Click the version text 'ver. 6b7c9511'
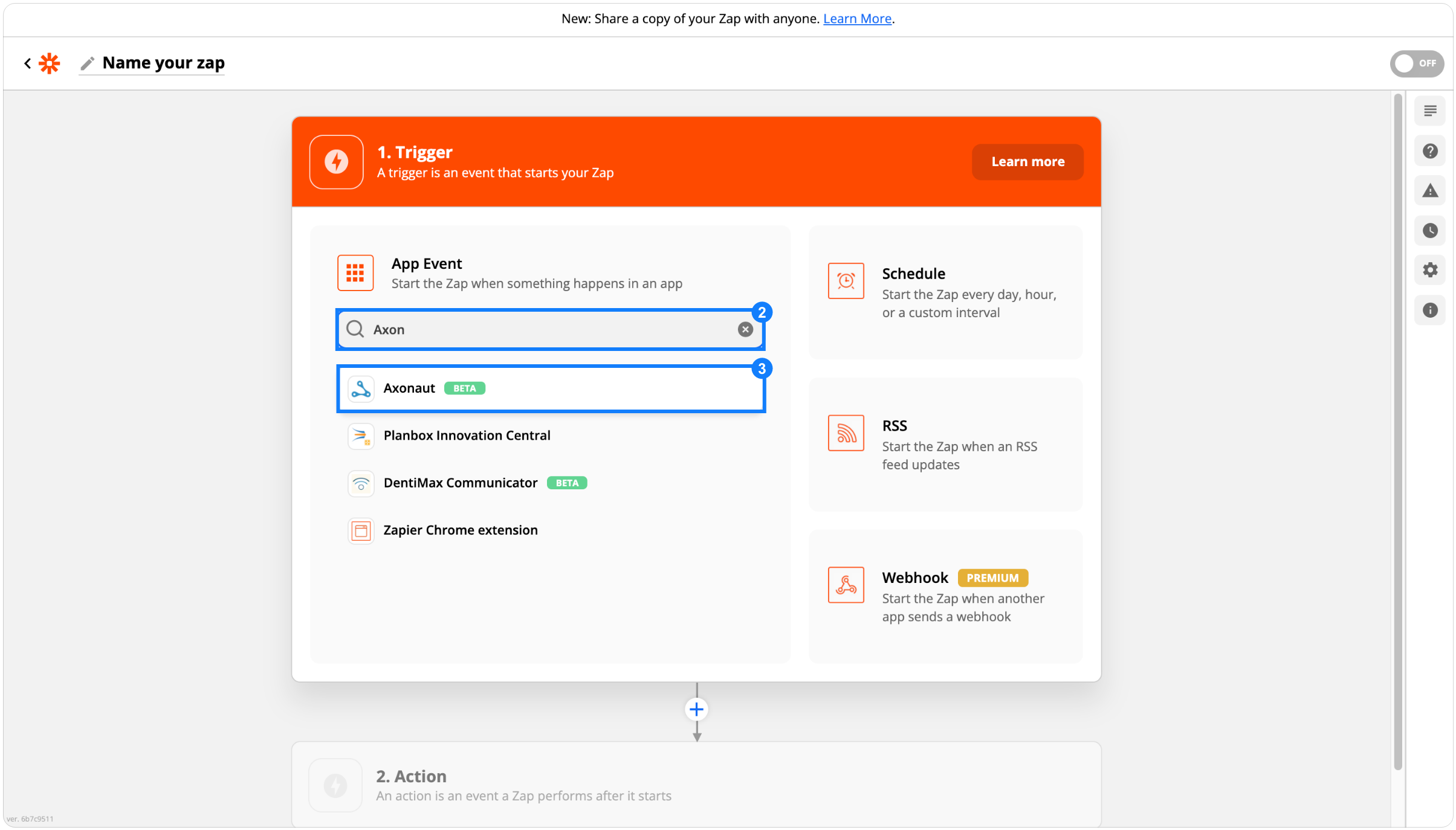 click(x=30, y=819)
